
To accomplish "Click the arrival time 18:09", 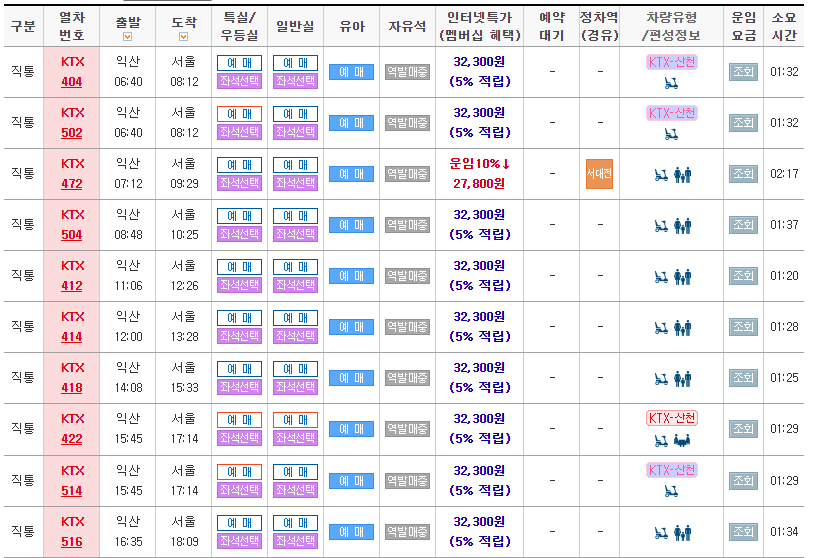I will 184,542.
